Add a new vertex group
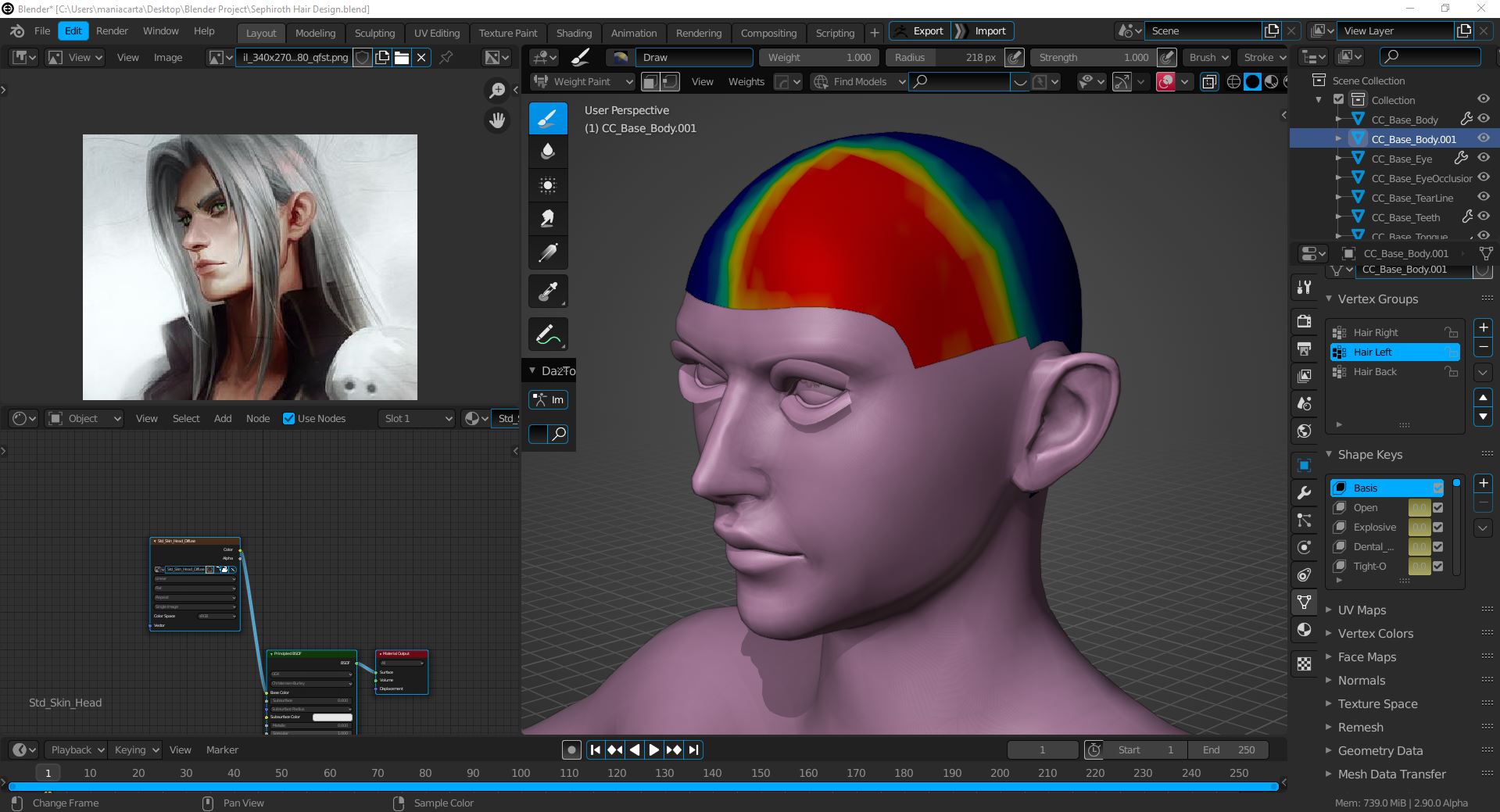 pos(1483,327)
